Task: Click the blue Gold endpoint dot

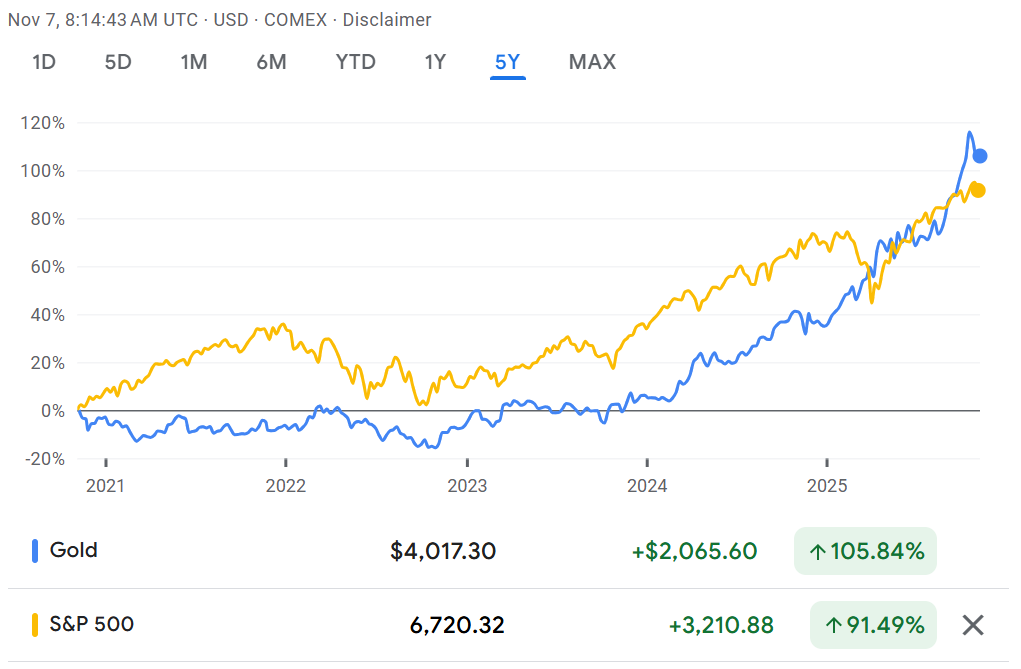Action: click(x=980, y=156)
